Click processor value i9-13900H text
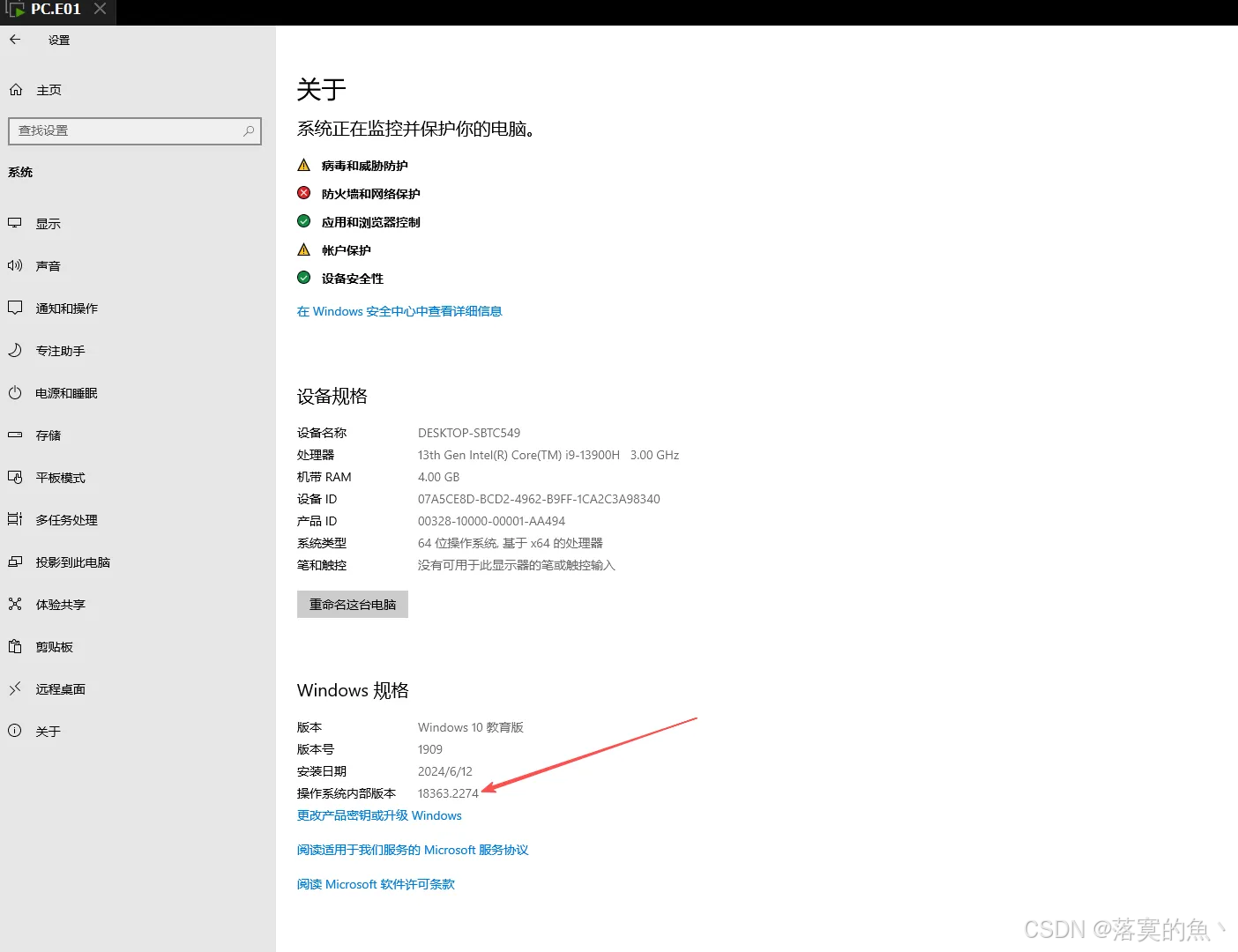The height and width of the screenshot is (952, 1238). (x=548, y=455)
